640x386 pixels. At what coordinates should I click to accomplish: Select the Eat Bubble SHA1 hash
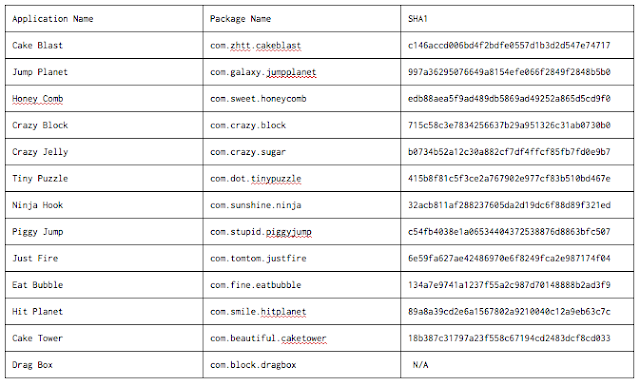(x=509, y=285)
